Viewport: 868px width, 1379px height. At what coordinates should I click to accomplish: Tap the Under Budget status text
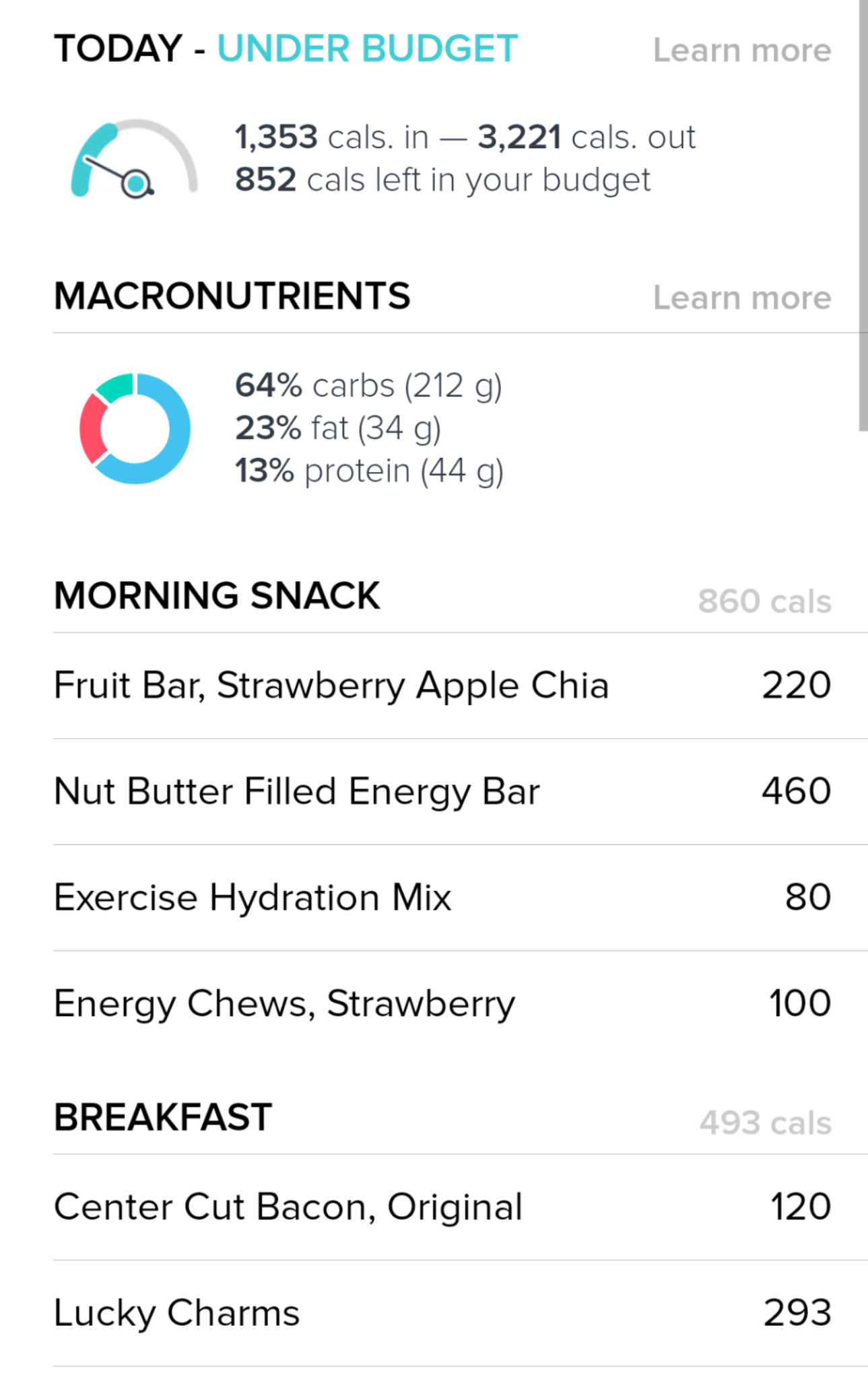pyautogui.click(x=367, y=48)
